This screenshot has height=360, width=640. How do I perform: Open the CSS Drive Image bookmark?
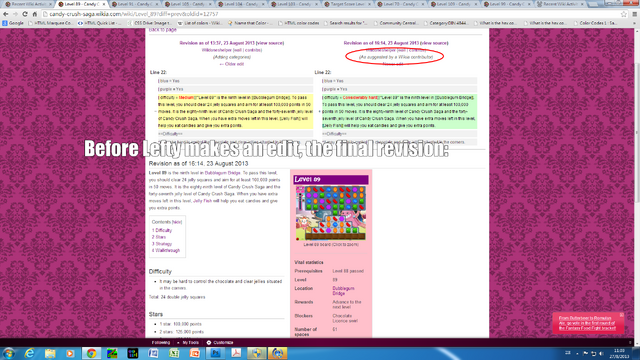[x=149, y=23]
